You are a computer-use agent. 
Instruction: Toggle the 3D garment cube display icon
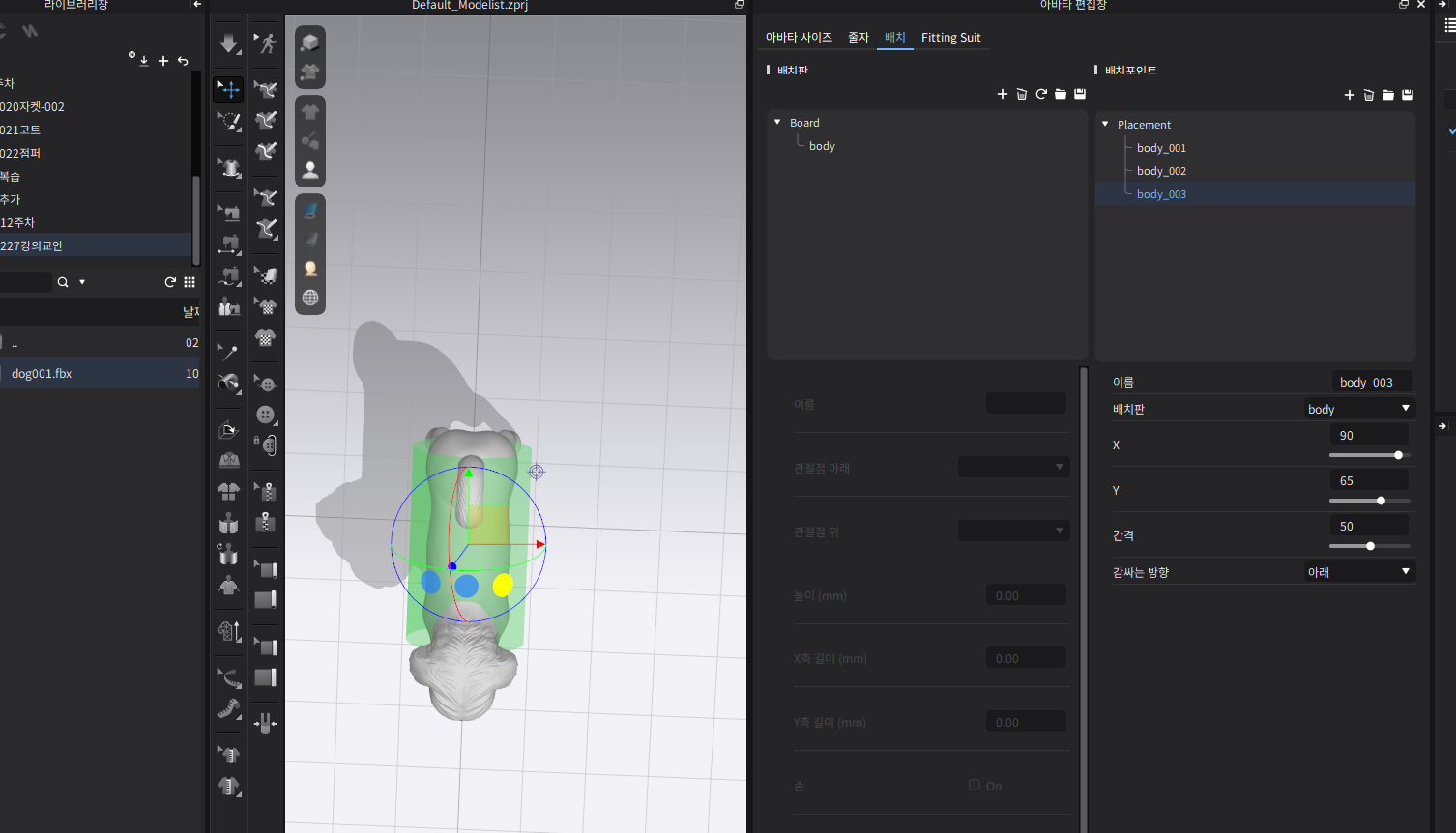pyautogui.click(x=310, y=43)
